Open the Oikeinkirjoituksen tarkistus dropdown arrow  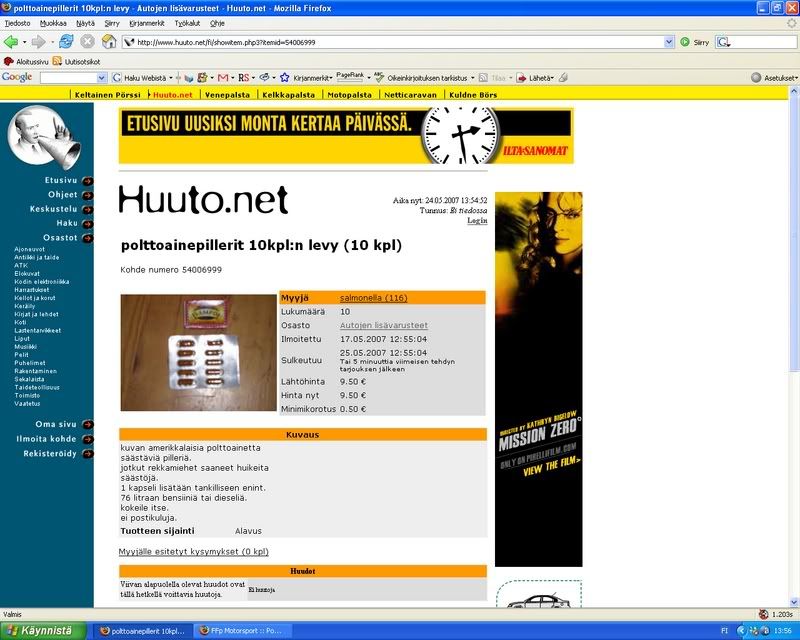tap(472, 79)
